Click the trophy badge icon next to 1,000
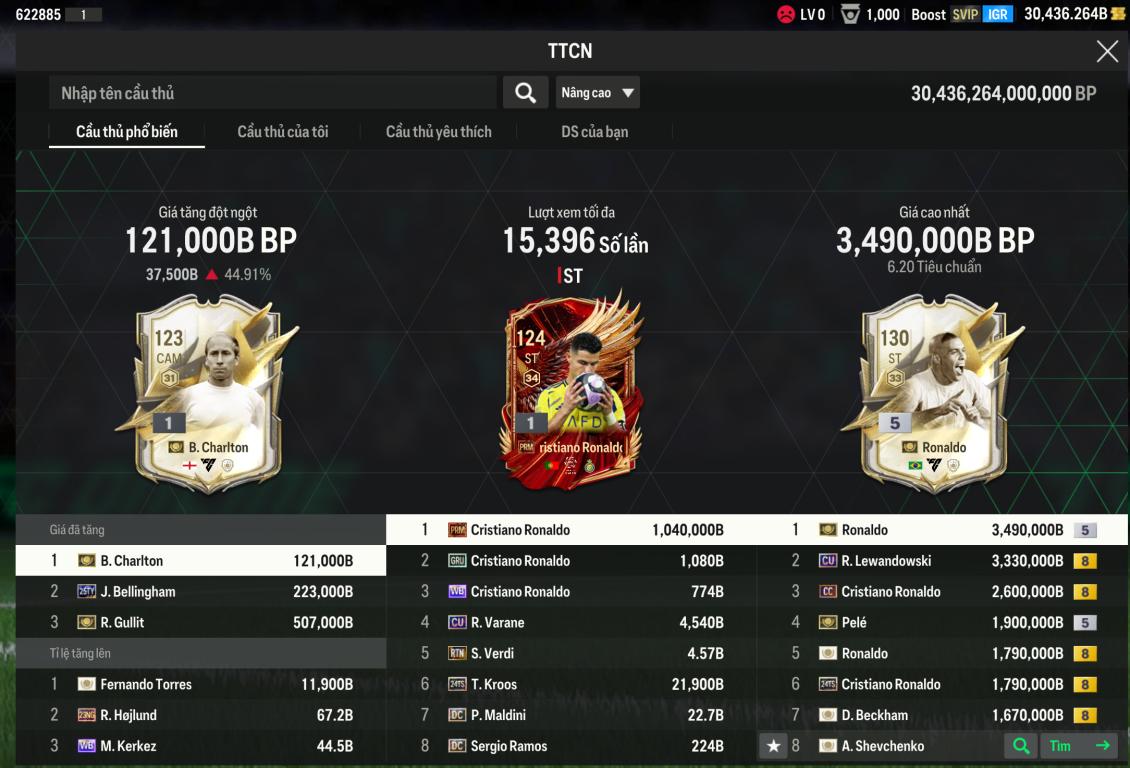Screen dimensions: 1130x768 (850, 14)
